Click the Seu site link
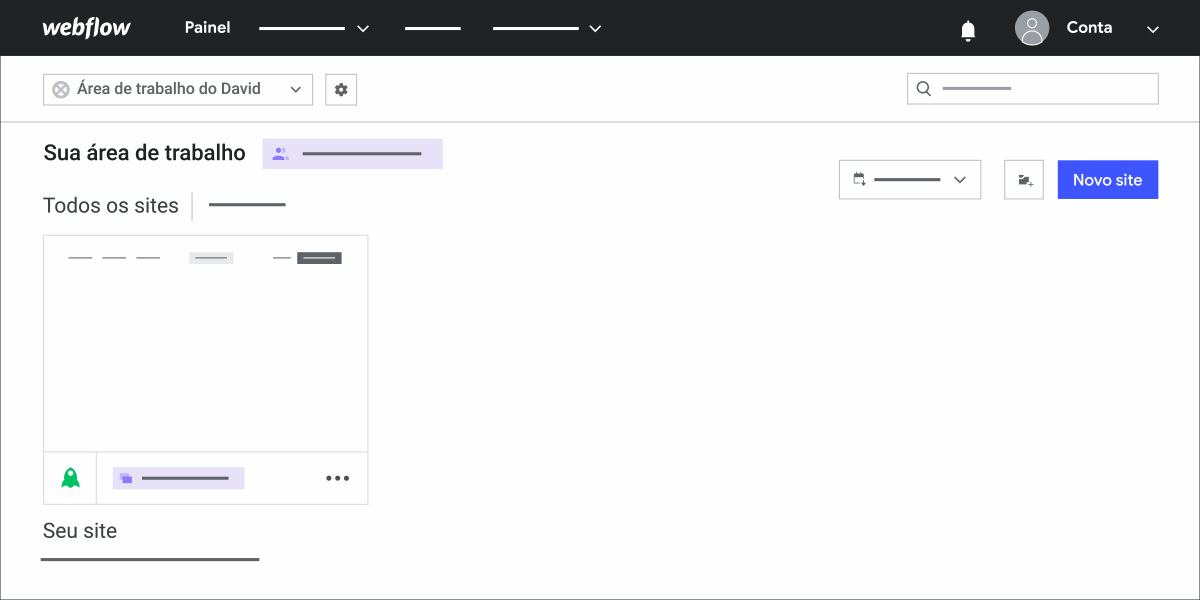The width and height of the screenshot is (1200, 600). point(80,530)
